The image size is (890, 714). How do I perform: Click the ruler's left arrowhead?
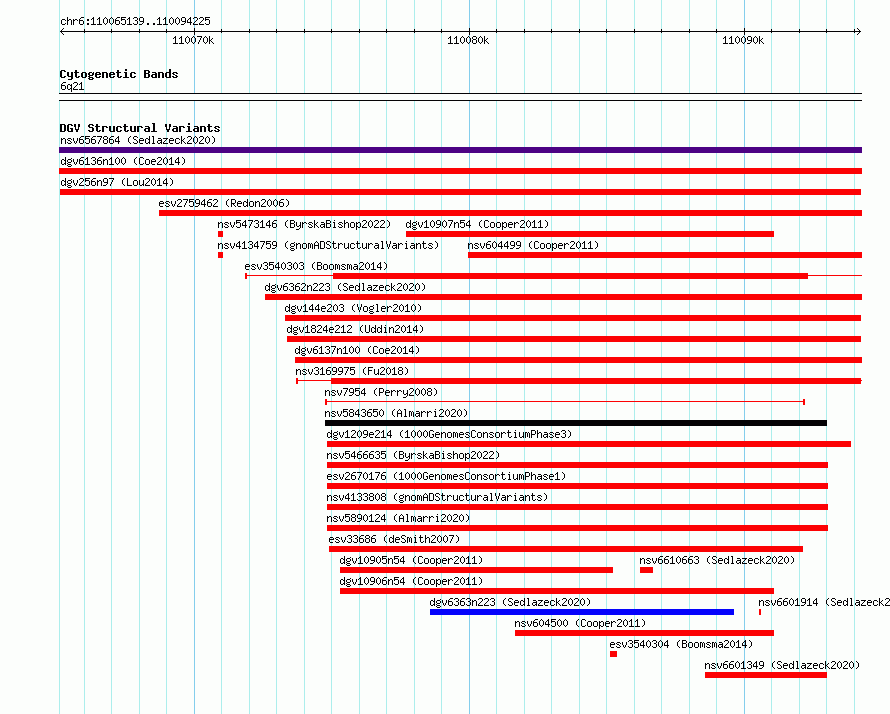(x=62, y=31)
